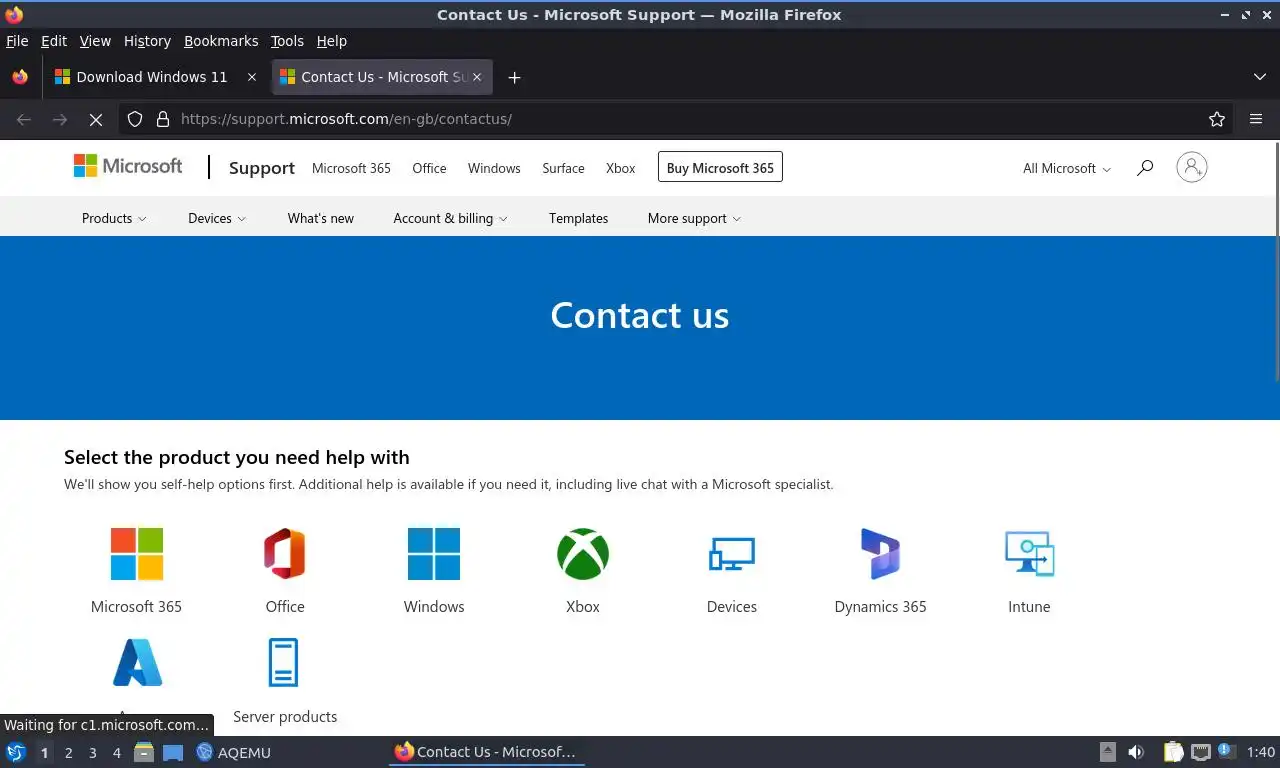Viewport: 1280px width, 768px height.
Task: Open the volume control in system tray
Action: (x=1136, y=752)
